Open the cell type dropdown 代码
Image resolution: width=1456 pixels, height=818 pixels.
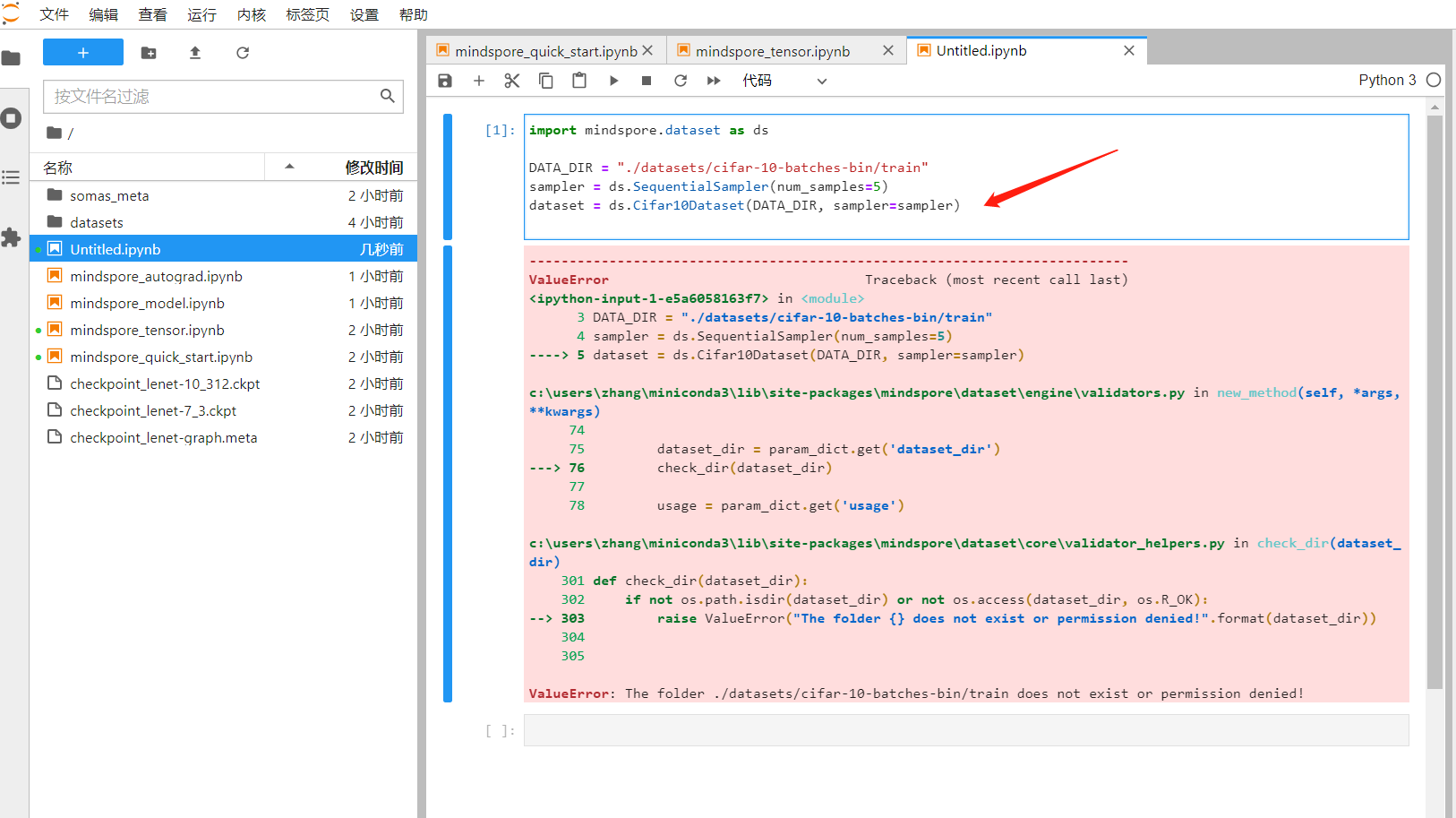[784, 81]
